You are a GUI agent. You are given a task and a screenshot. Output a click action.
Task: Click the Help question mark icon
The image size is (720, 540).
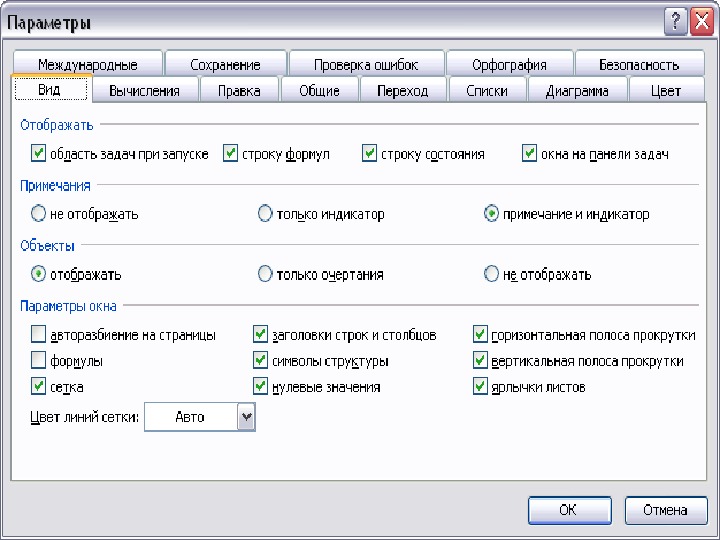pyautogui.click(x=674, y=22)
